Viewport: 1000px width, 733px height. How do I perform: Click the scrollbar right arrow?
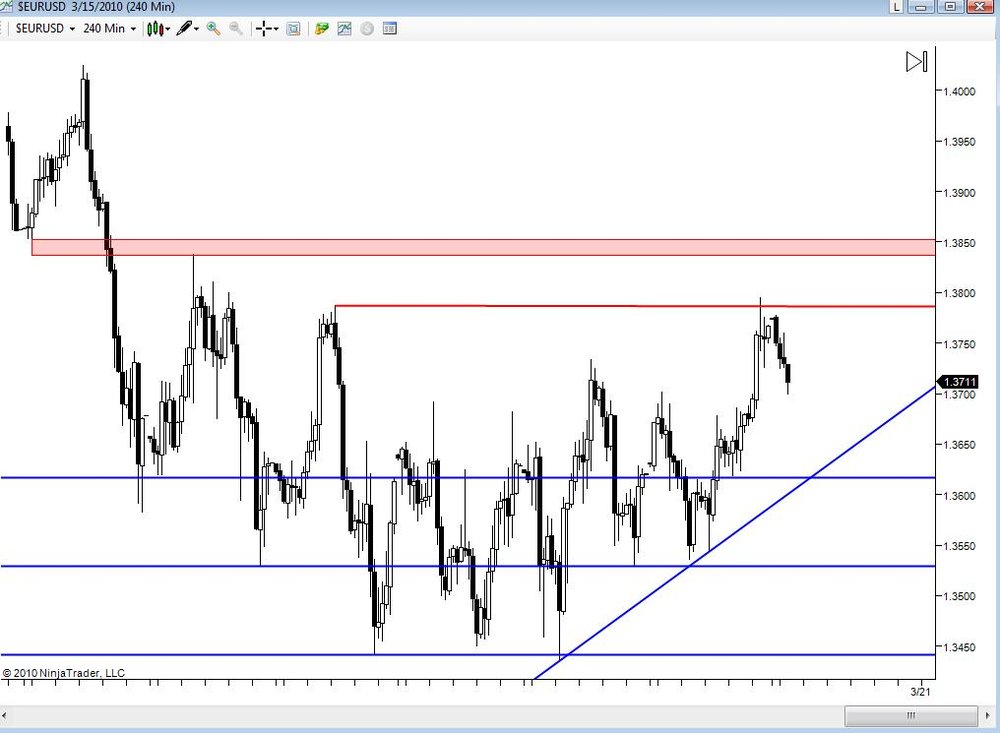(x=989, y=715)
